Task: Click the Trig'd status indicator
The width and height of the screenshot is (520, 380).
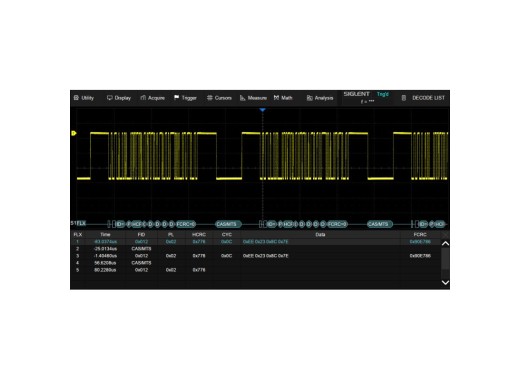Action: tap(383, 94)
